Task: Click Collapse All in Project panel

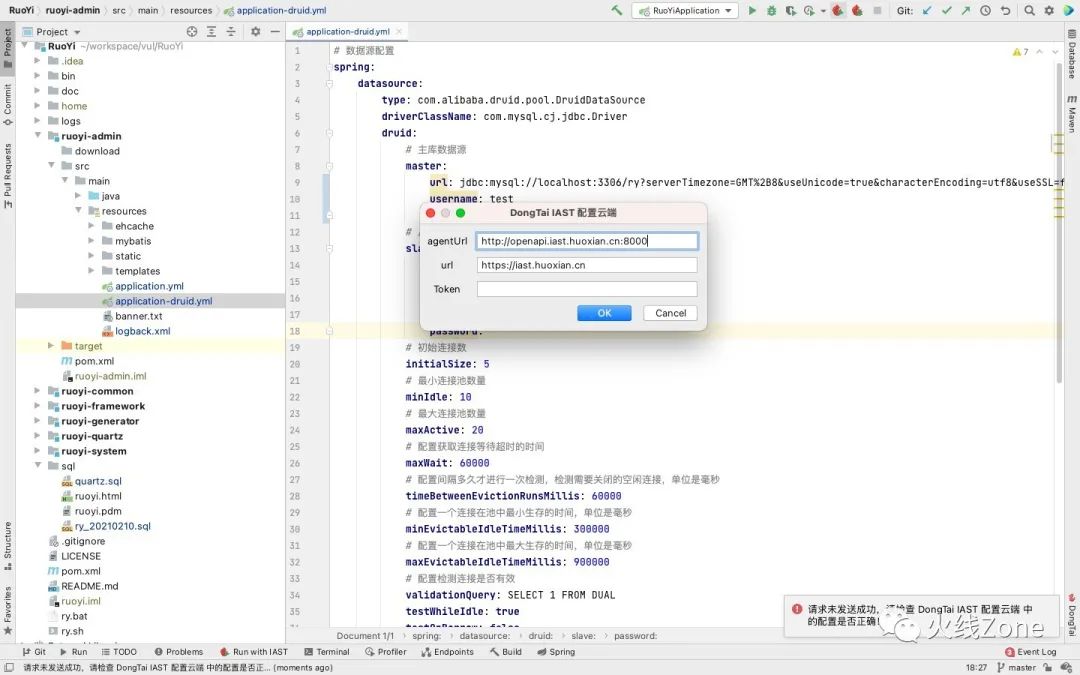Action: pos(231,32)
